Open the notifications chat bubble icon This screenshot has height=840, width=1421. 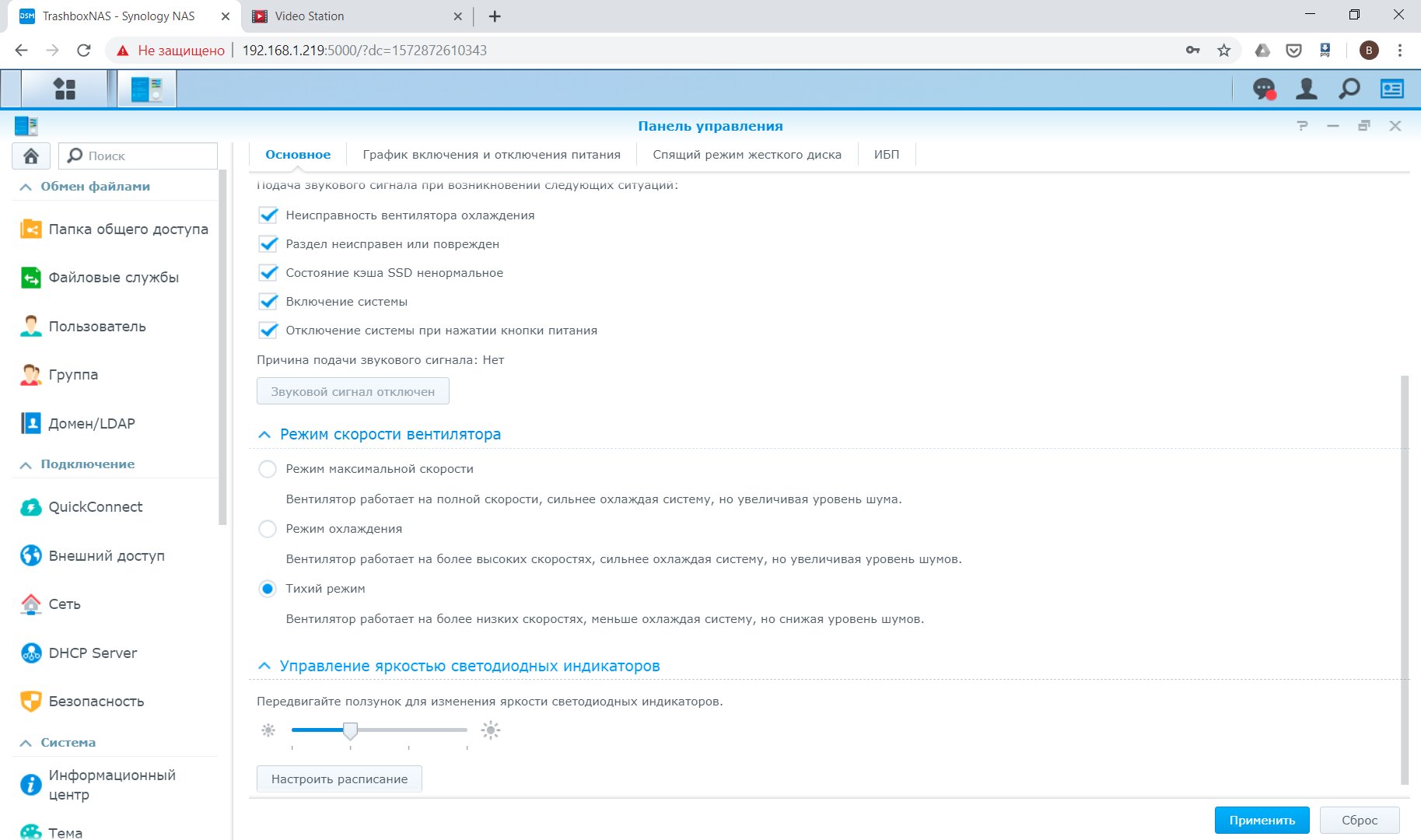[x=1264, y=89]
